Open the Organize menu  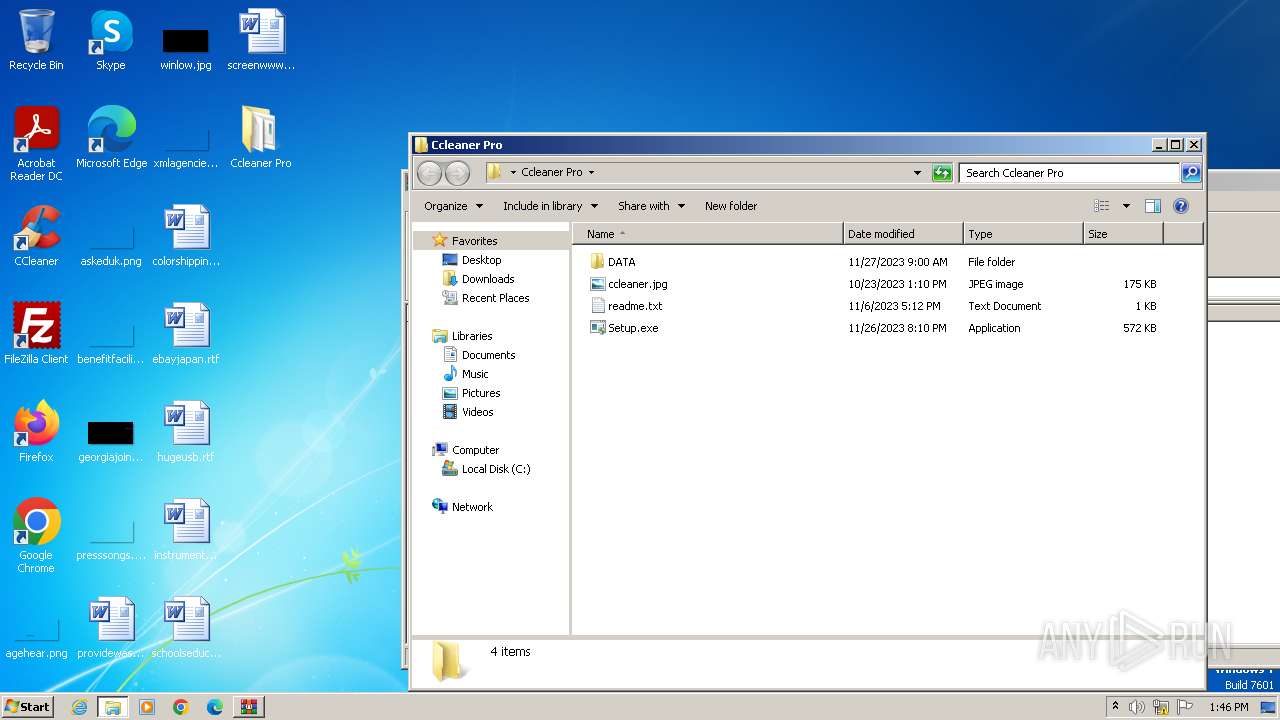click(453, 206)
